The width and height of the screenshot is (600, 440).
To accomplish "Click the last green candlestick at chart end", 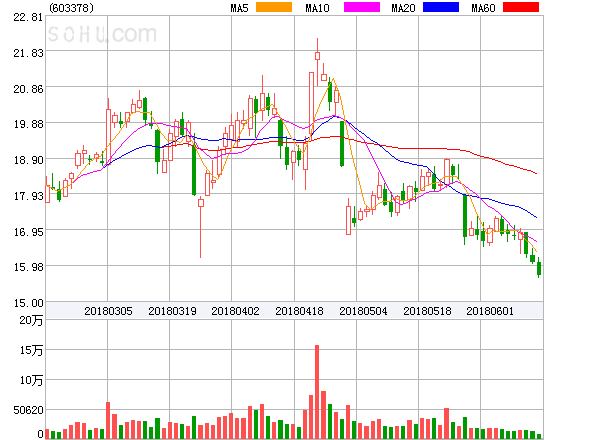I will pos(539,268).
